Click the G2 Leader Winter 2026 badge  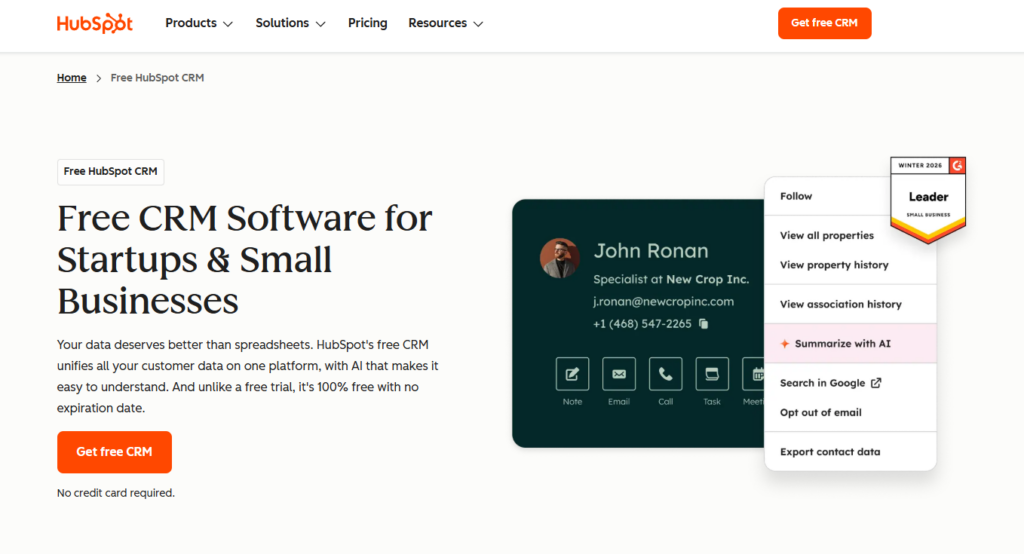click(x=928, y=200)
